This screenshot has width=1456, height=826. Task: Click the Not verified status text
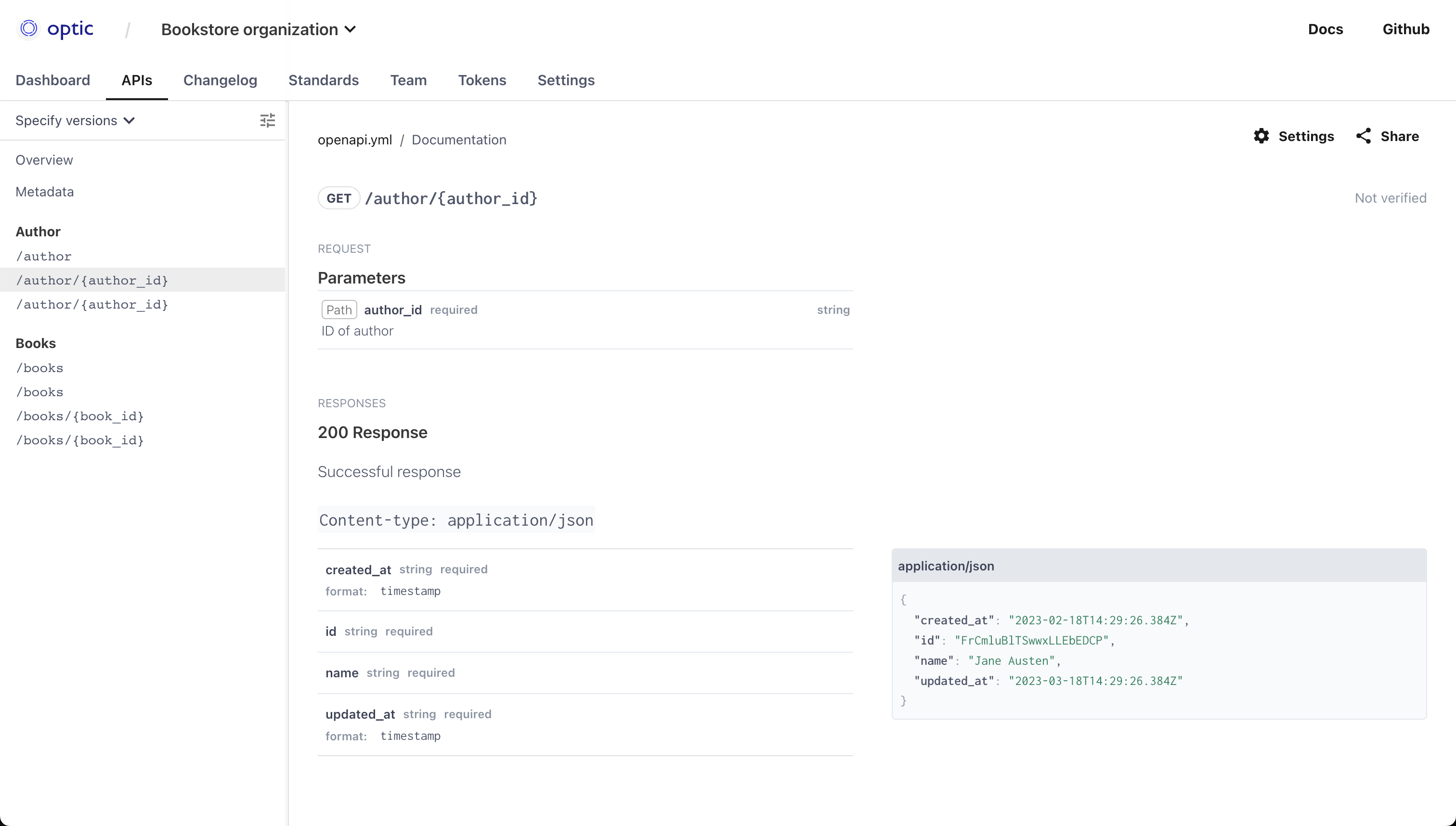pyautogui.click(x=1390, y=198)
